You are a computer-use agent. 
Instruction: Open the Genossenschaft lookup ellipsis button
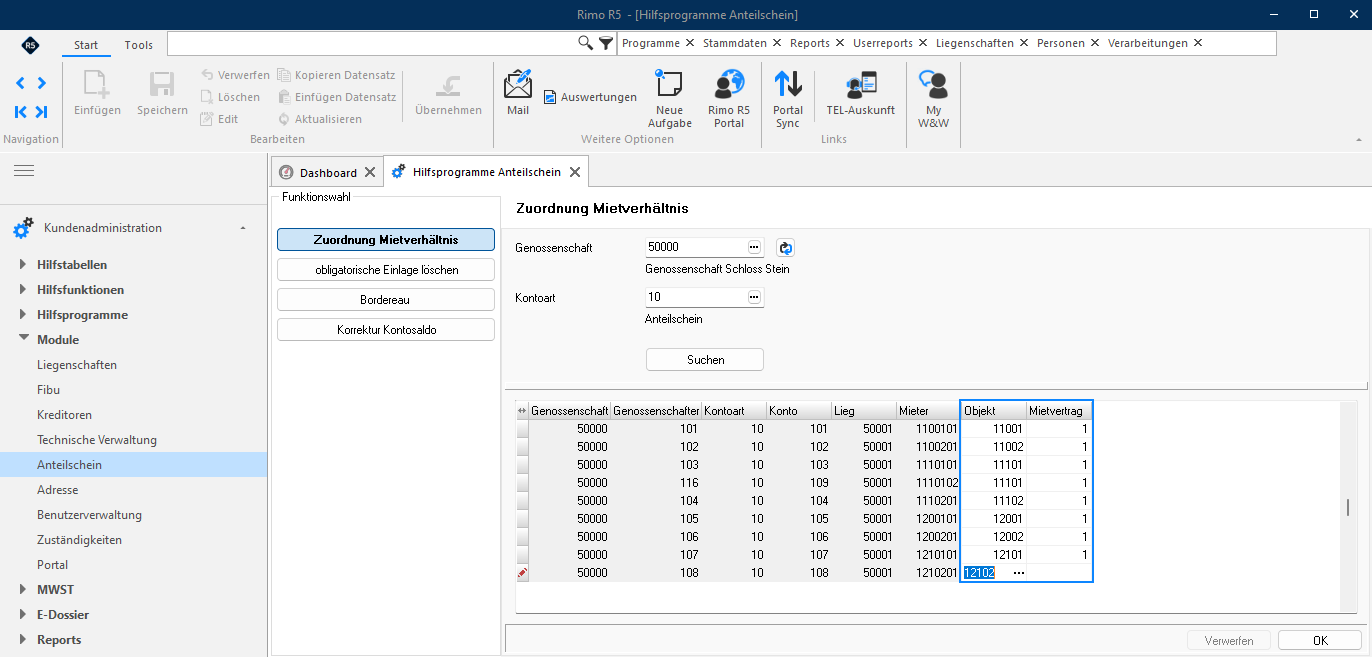[754, 247]
